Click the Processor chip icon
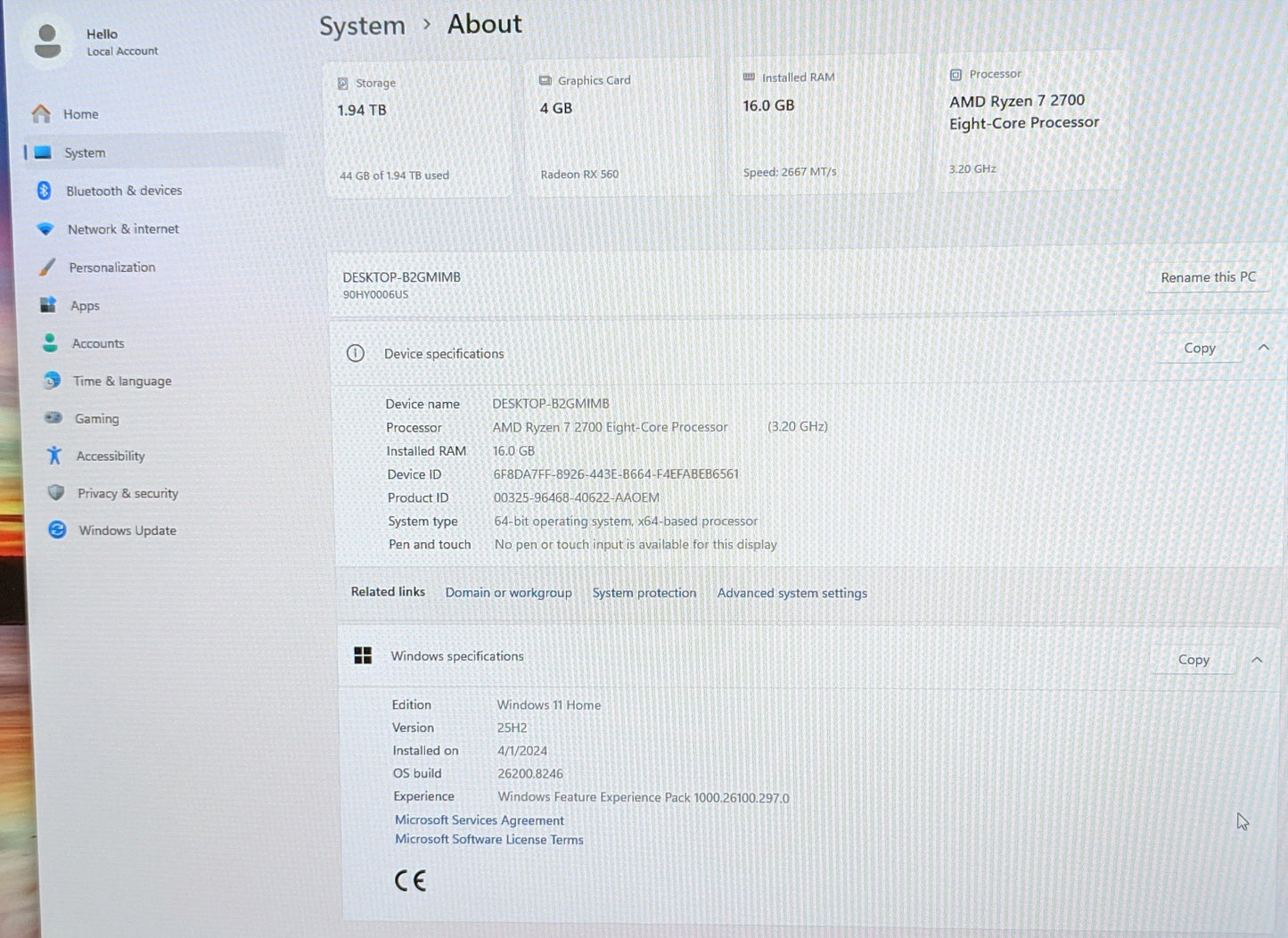 (956, 75)
